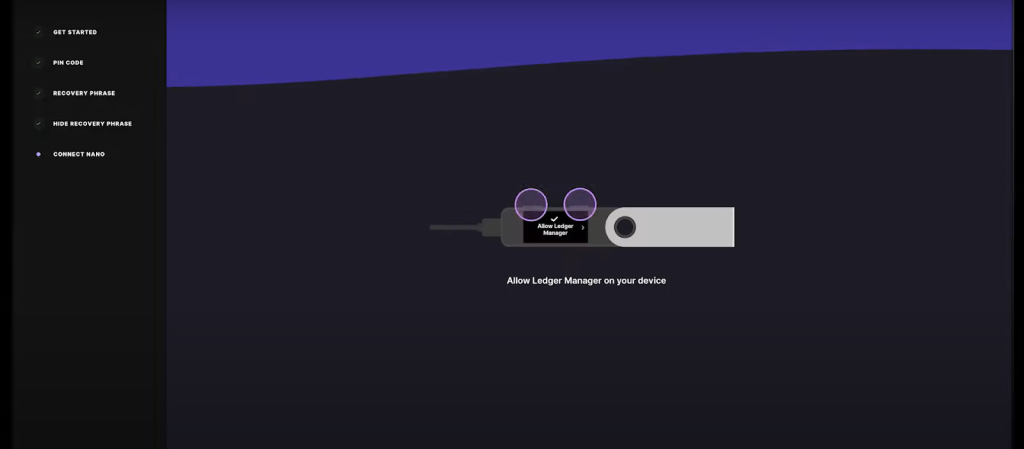The height and width of the screenshot is (449, 1024).
Task: Click the checkmark beside Recovery Phrase
Action: (39, 93)
